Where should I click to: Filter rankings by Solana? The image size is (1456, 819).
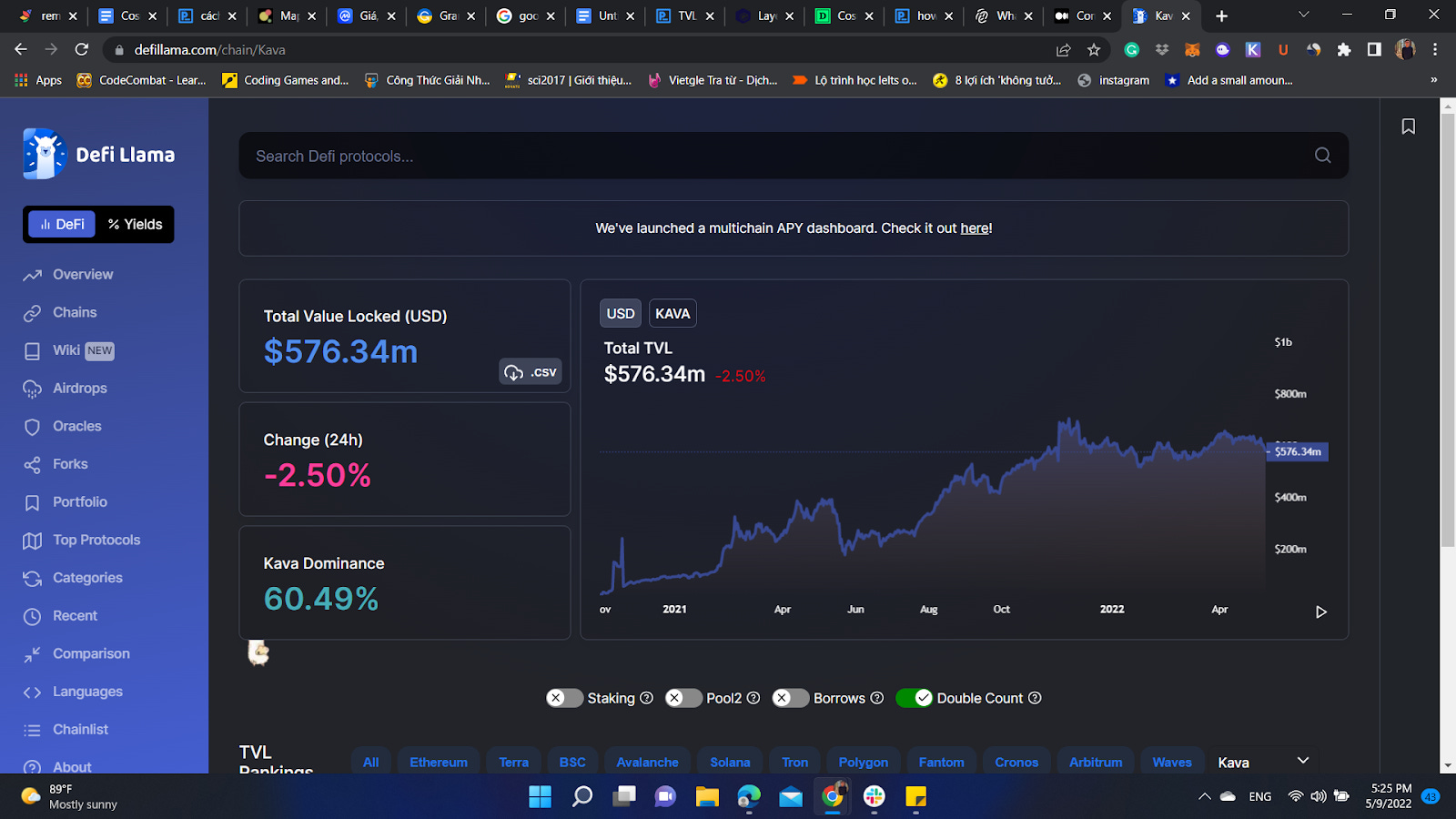pyautogui.click(x=730, y=763)
